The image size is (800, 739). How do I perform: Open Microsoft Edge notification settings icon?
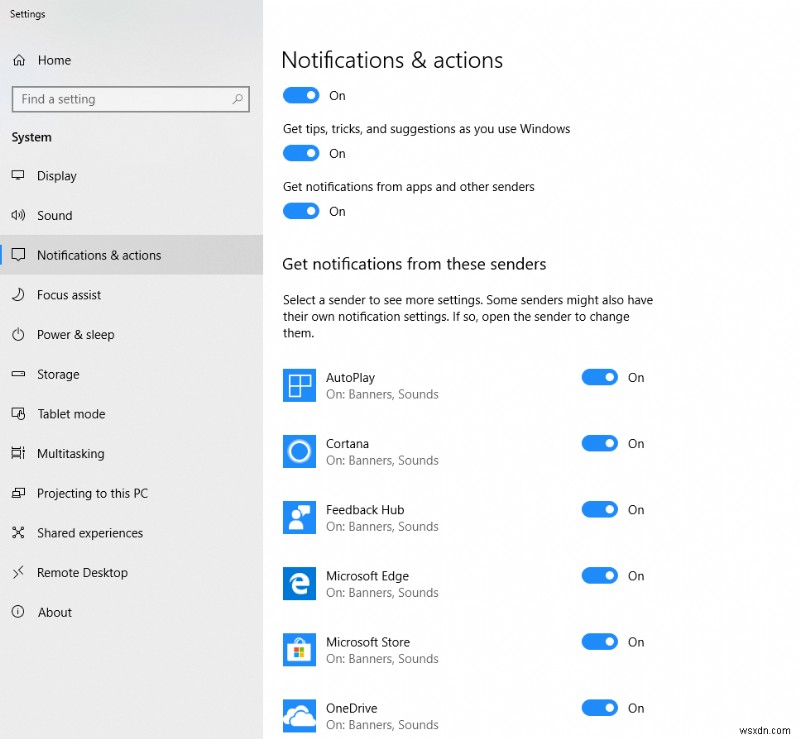pyautogui.click(x=299, y=583)
